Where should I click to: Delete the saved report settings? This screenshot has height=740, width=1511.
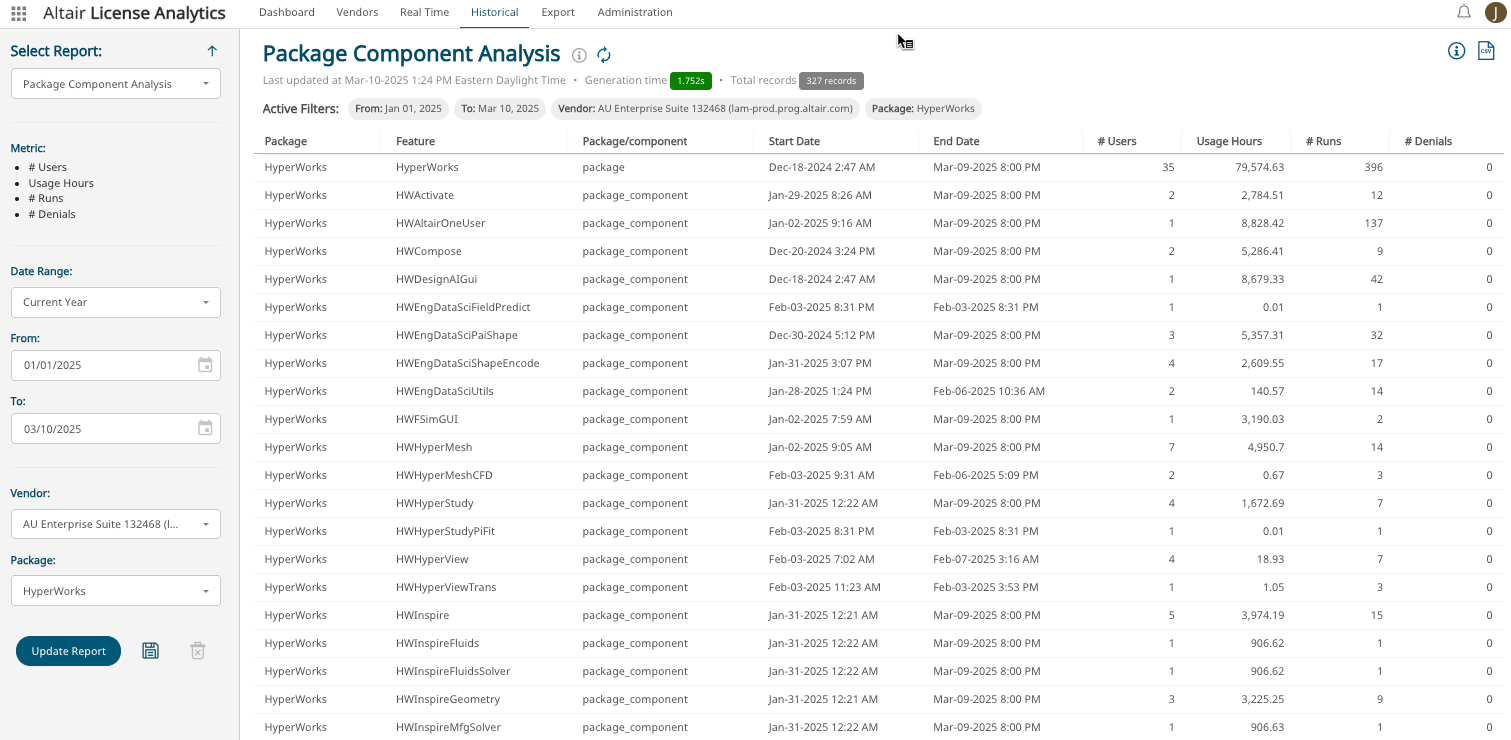pos(198,651)
